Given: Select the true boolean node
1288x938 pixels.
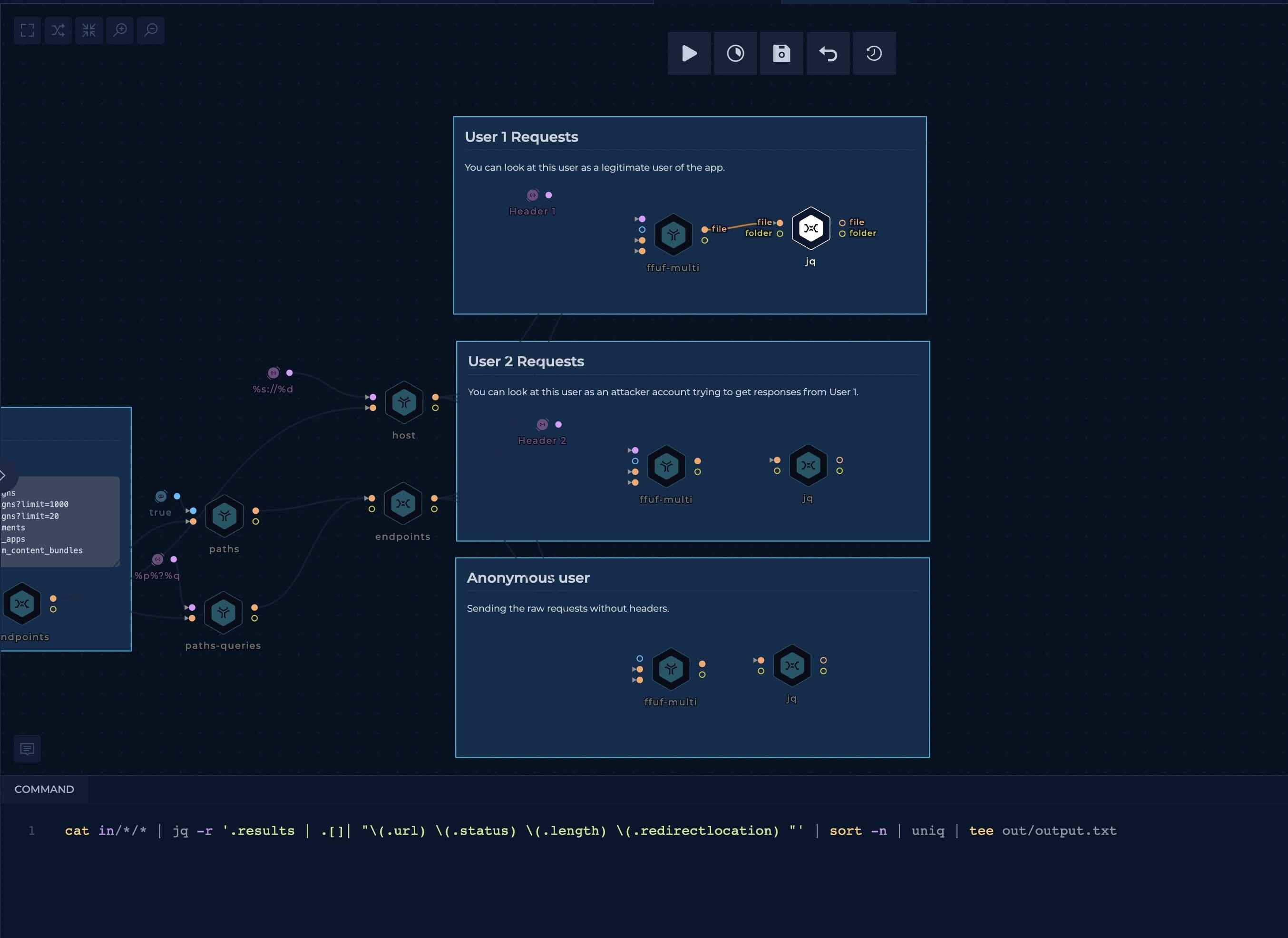Looking at the screenshot, I should (x=161, y=496).
